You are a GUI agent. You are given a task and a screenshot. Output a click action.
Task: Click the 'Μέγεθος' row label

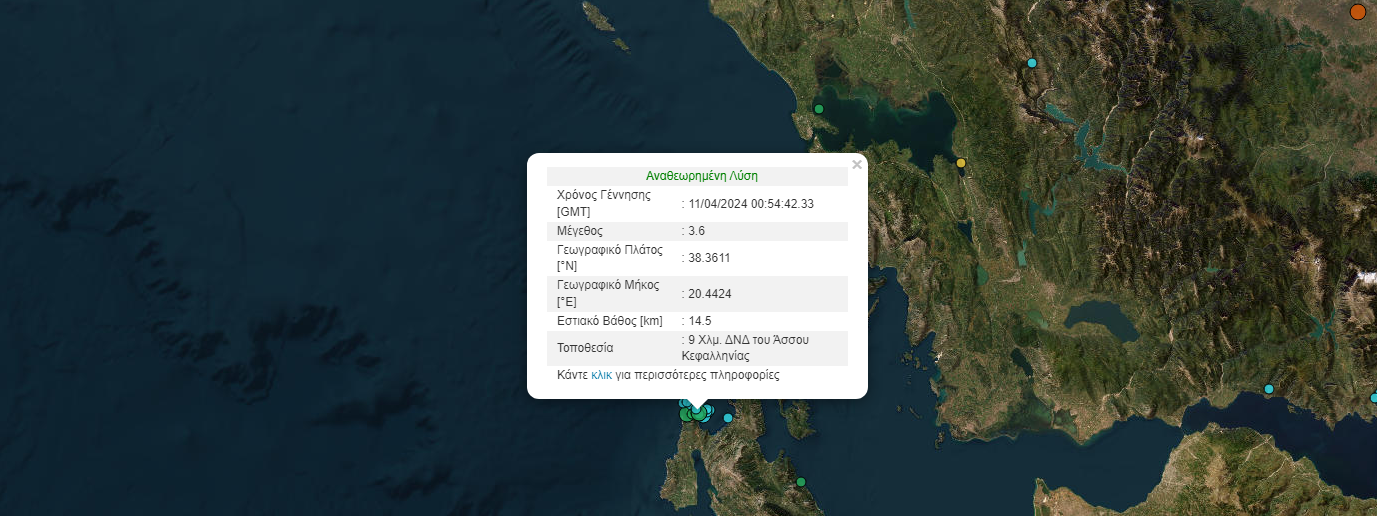pos(580,231)
